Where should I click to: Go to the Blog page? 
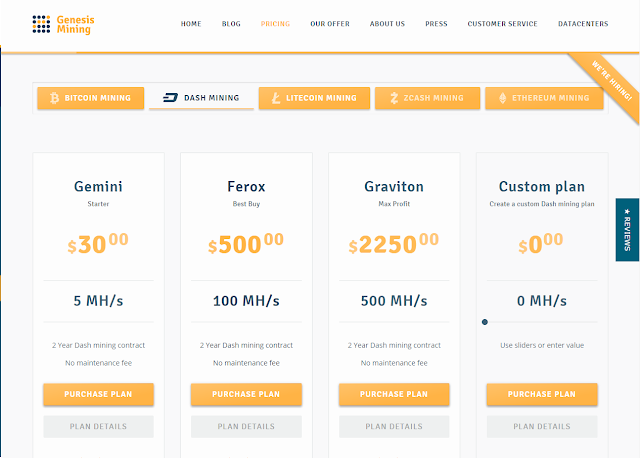(231, 24)
